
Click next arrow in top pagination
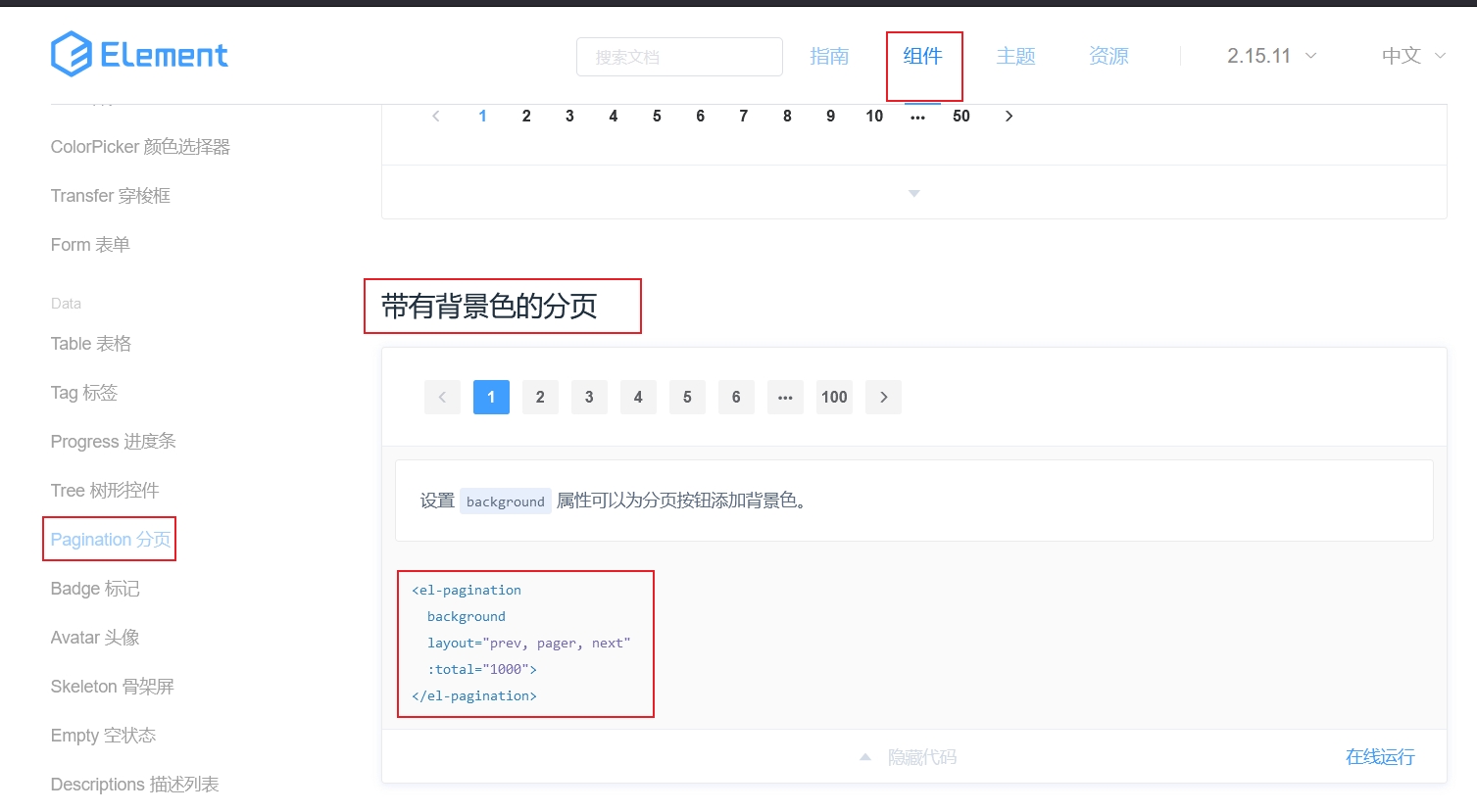click(x=1009, y=117)
